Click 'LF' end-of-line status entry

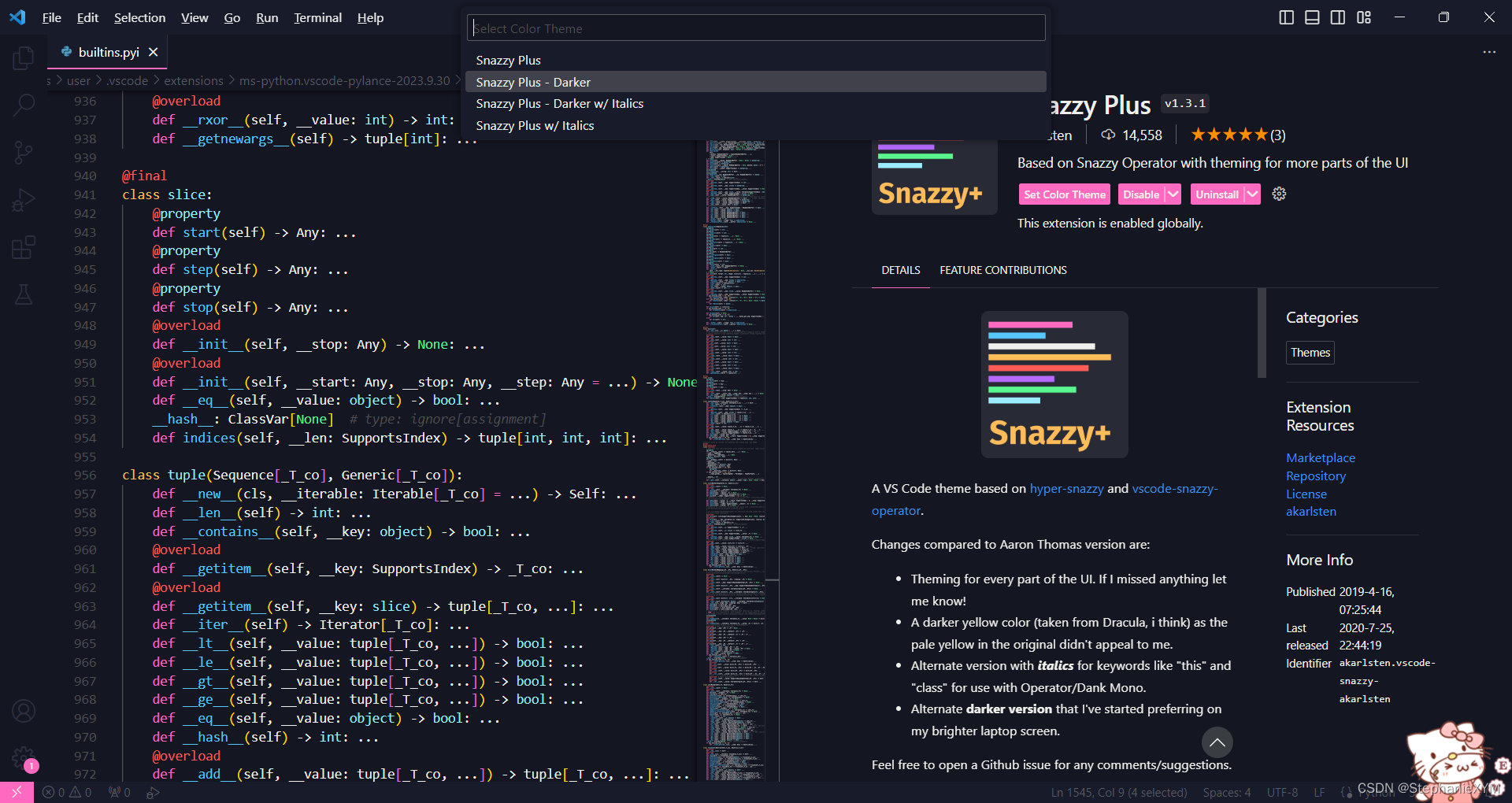coord(1319,793)
